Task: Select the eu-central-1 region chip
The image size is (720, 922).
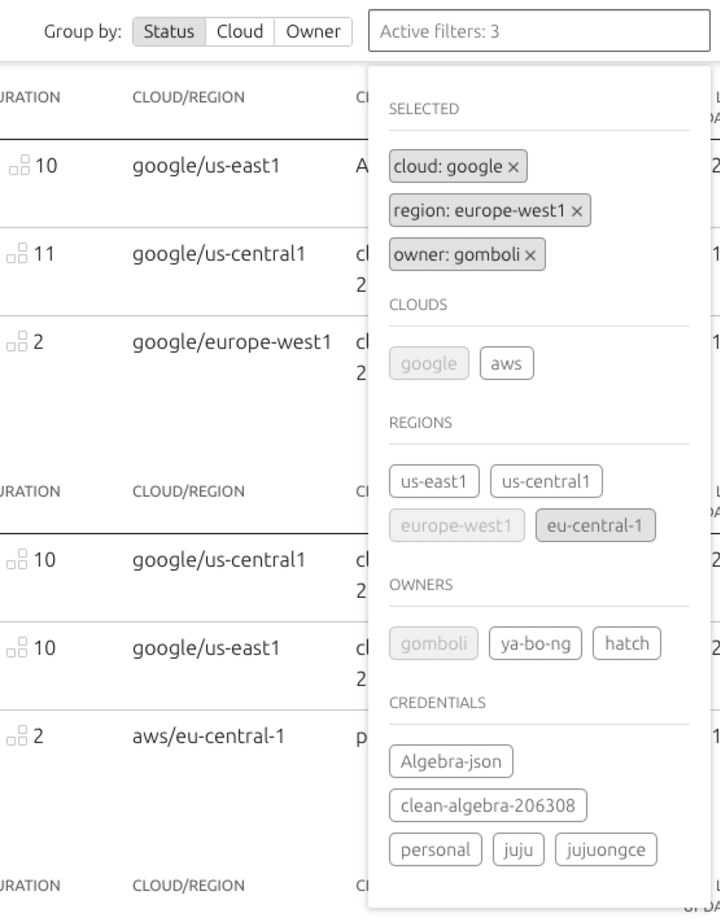Action: pyautogui.click(x=595, y=526)
